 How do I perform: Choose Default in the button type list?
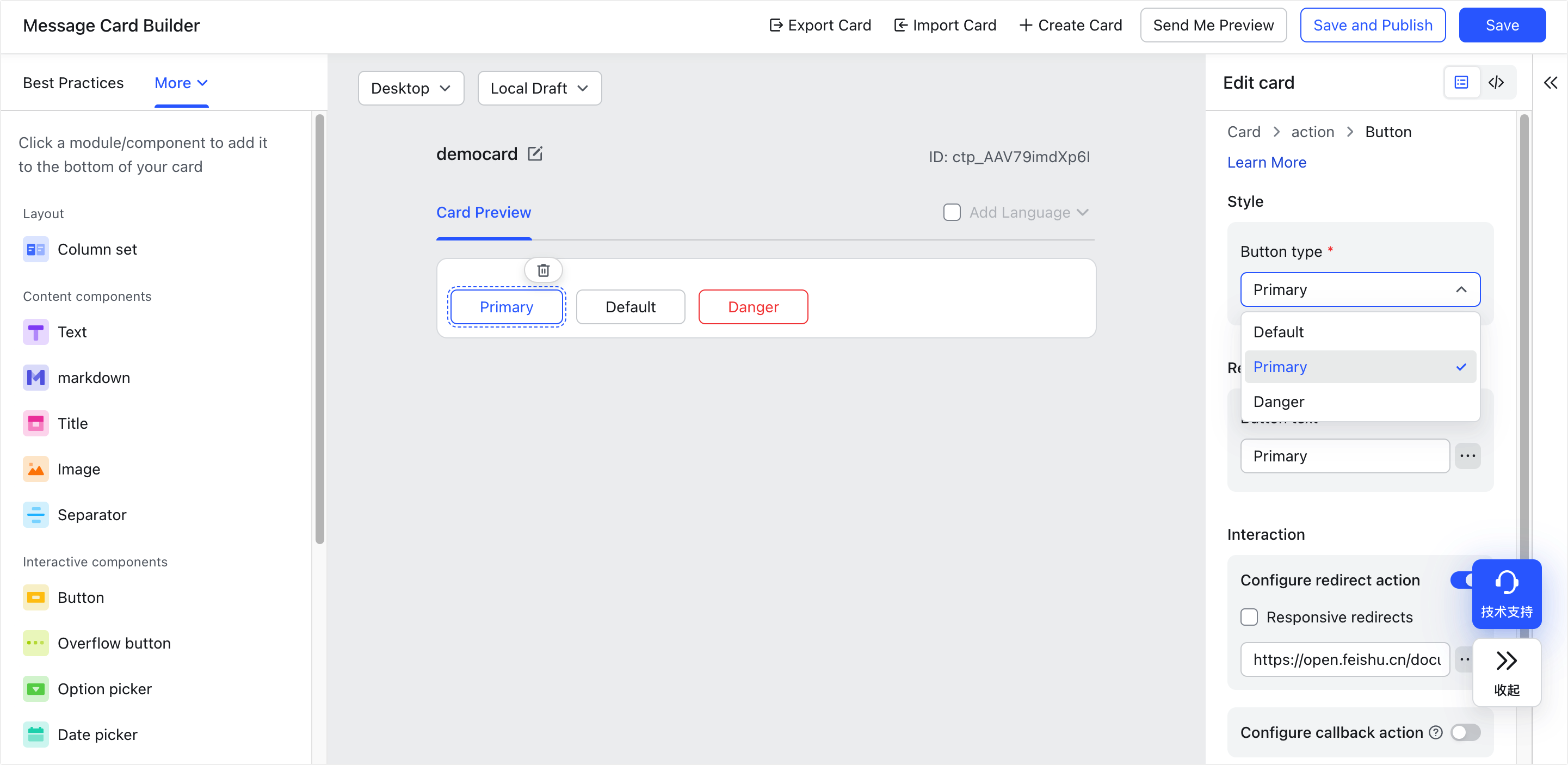[x=1359, y=332]
